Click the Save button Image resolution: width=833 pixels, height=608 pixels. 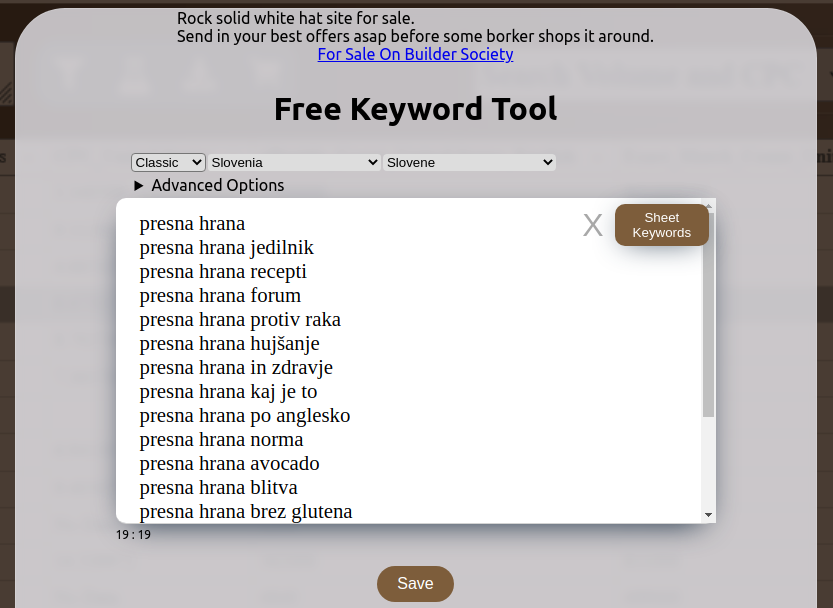pos(415,584)
